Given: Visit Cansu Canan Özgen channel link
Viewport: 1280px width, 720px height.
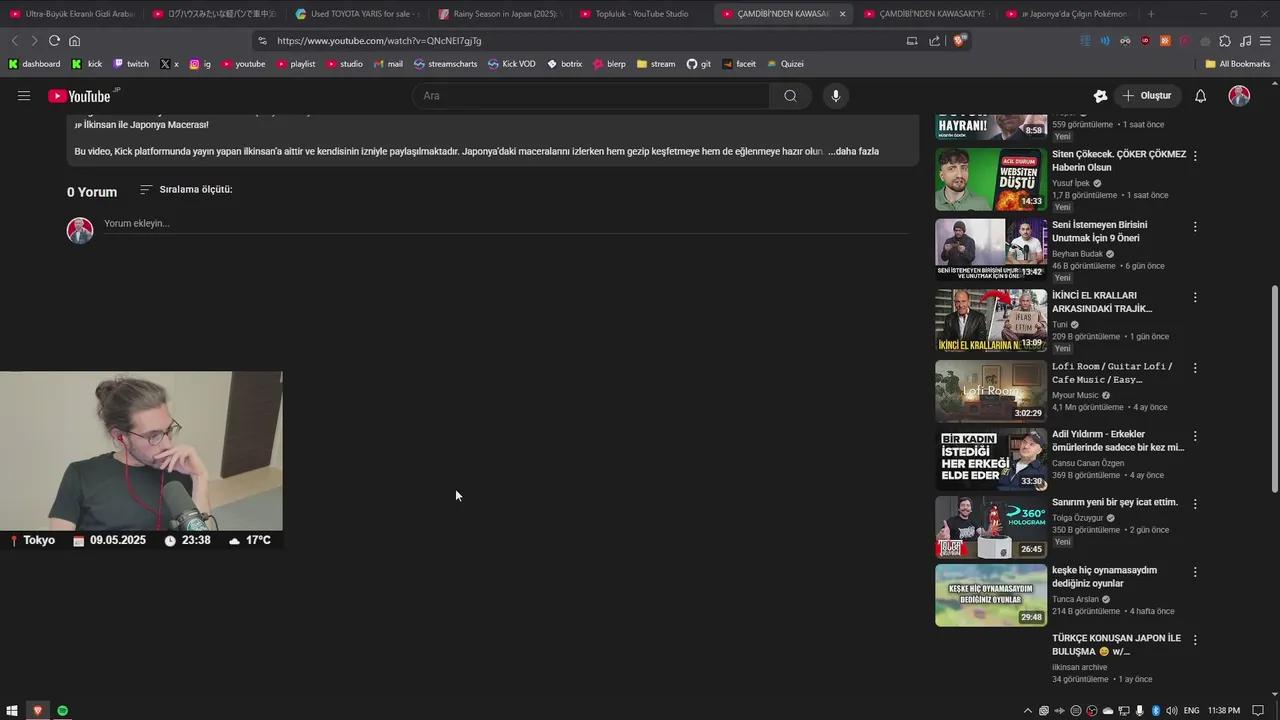Looking at the screenshot, I should pos(1088,463).
